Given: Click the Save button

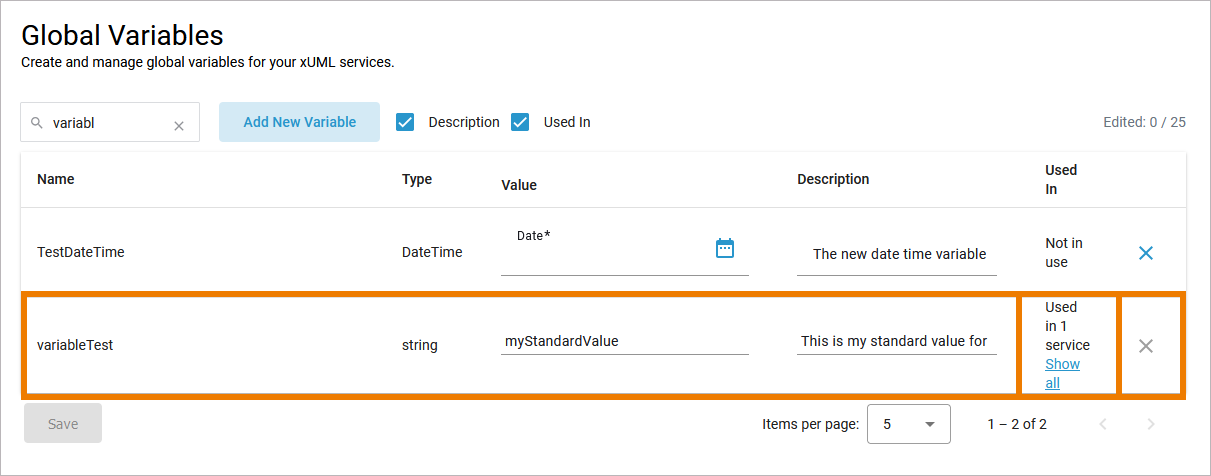Looking at the screenshot, I should coord(63,424).
